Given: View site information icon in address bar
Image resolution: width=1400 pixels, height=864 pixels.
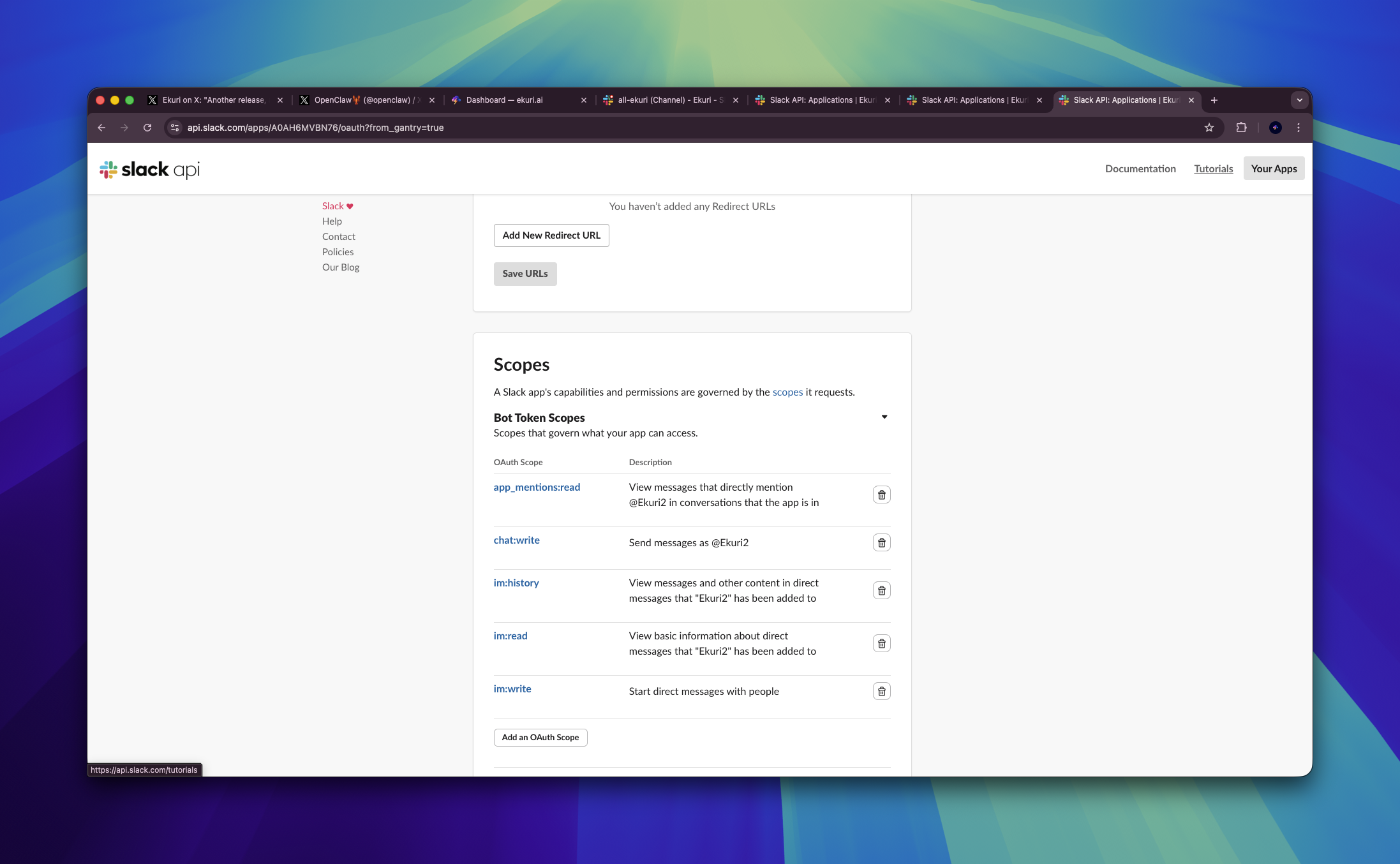Looking at the screenshot, I should (x=175, y=128).
